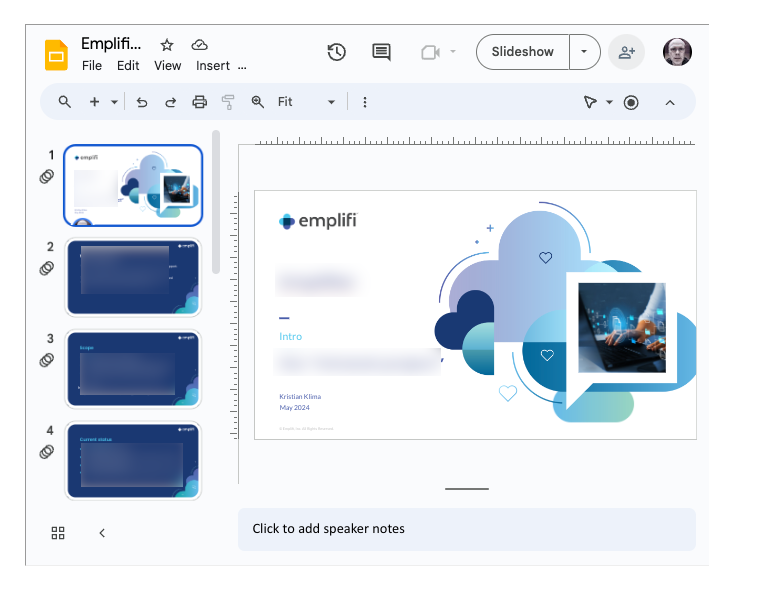The width and height of the screenshot is (758, 598).
Task: Click the video call camera icon
Action: click(x=430, y=52)
